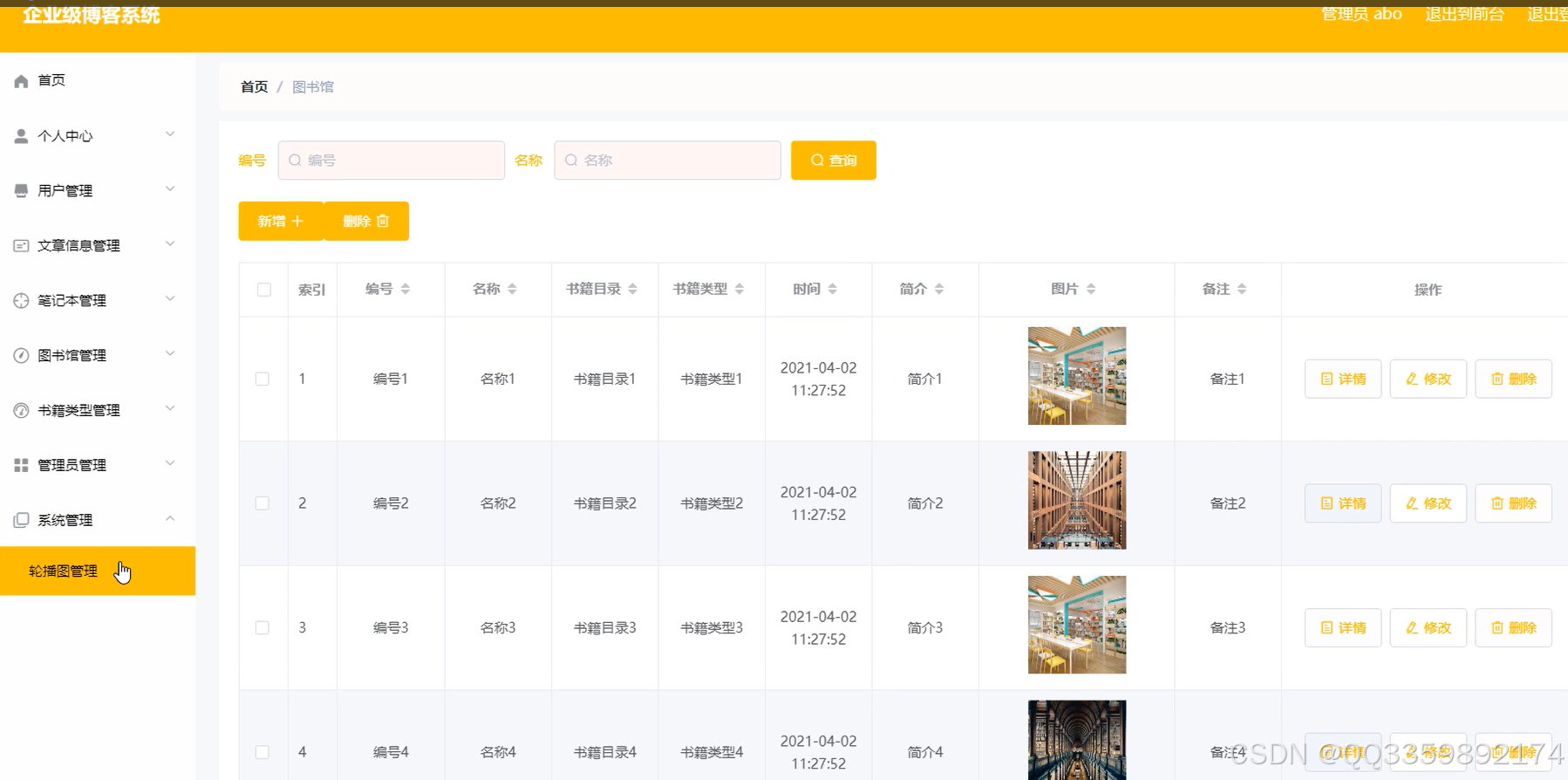Viewport: 1568px width, 780px height.
Task: Open the image thumbnail in row 编号4
Action: click(1077, 740)
